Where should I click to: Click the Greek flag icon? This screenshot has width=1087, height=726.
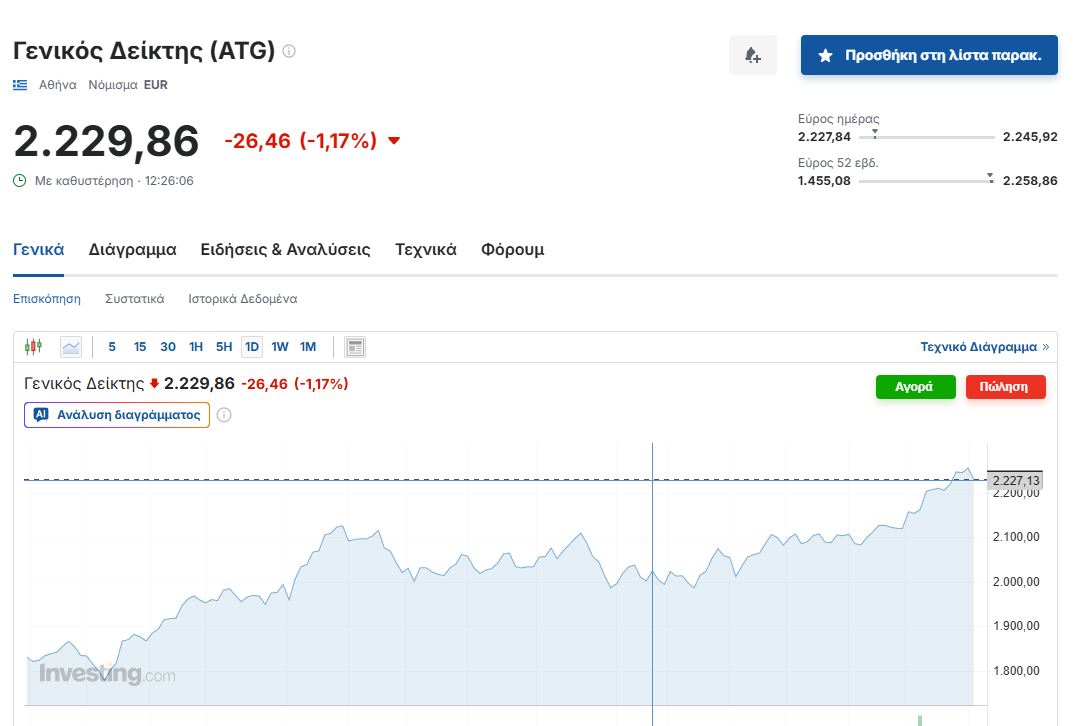20,85
